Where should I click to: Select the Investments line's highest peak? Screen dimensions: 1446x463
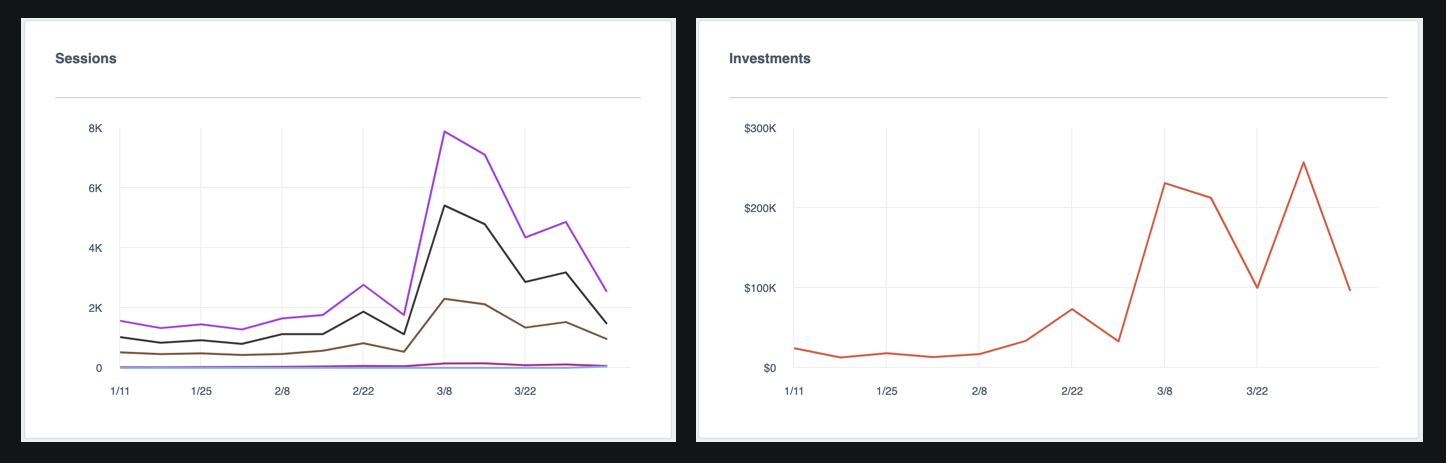1304,162
